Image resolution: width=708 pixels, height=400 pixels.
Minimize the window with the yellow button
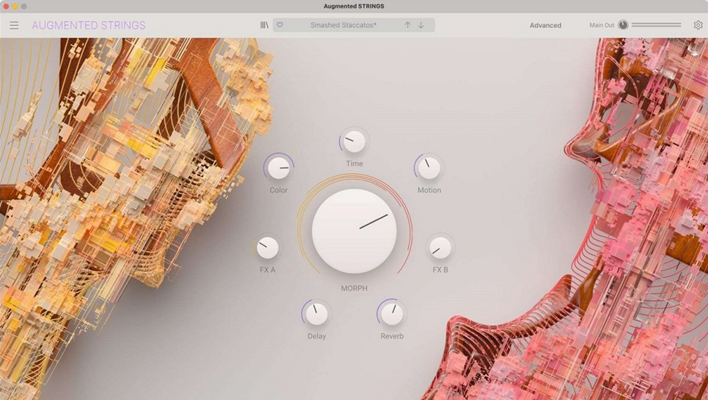15,6
